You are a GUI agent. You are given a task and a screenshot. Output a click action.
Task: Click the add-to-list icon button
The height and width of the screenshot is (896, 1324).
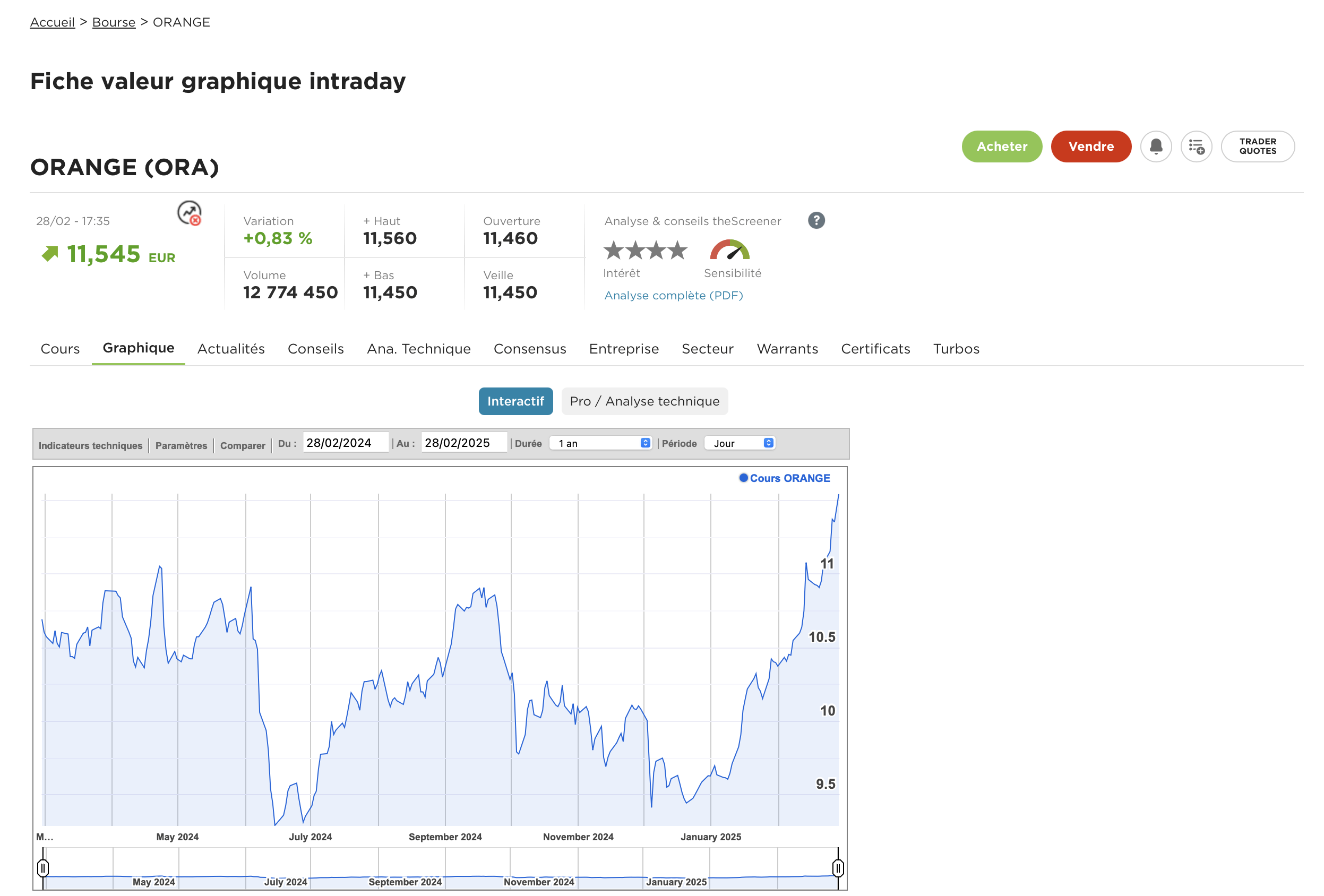point(1196,147)
